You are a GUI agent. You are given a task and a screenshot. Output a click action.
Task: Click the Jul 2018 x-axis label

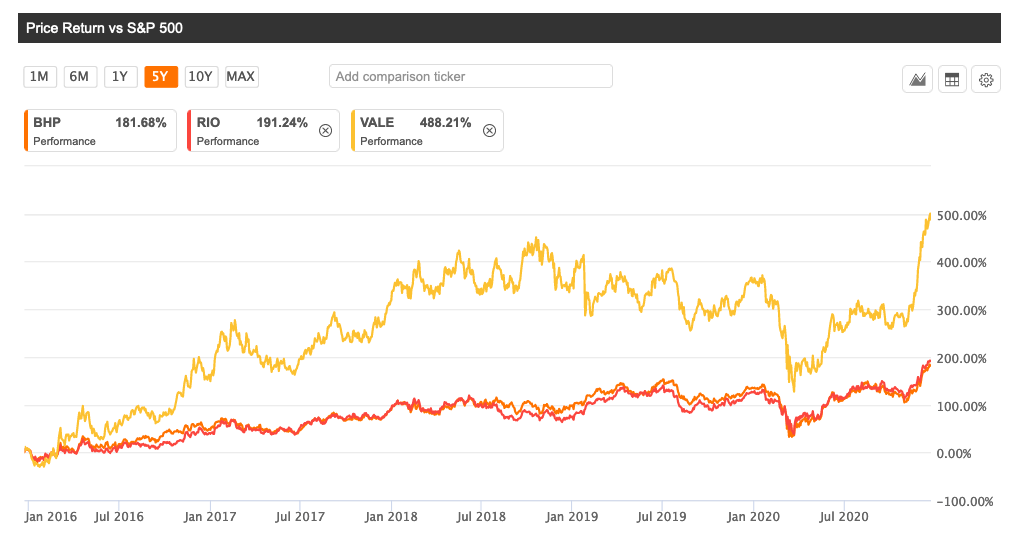pyautogui.click(x=481, y=517)
